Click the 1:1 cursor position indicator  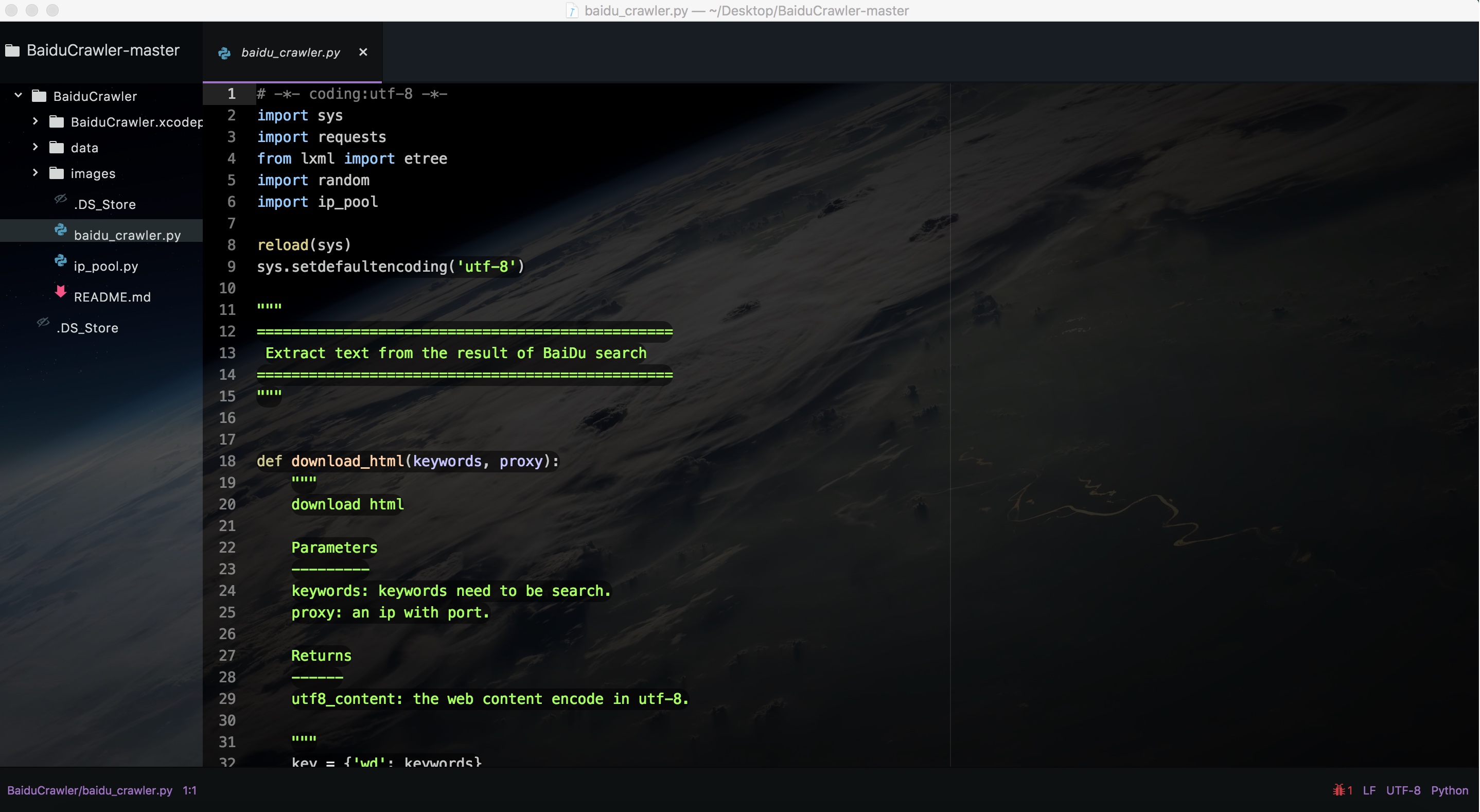point(189,790)
